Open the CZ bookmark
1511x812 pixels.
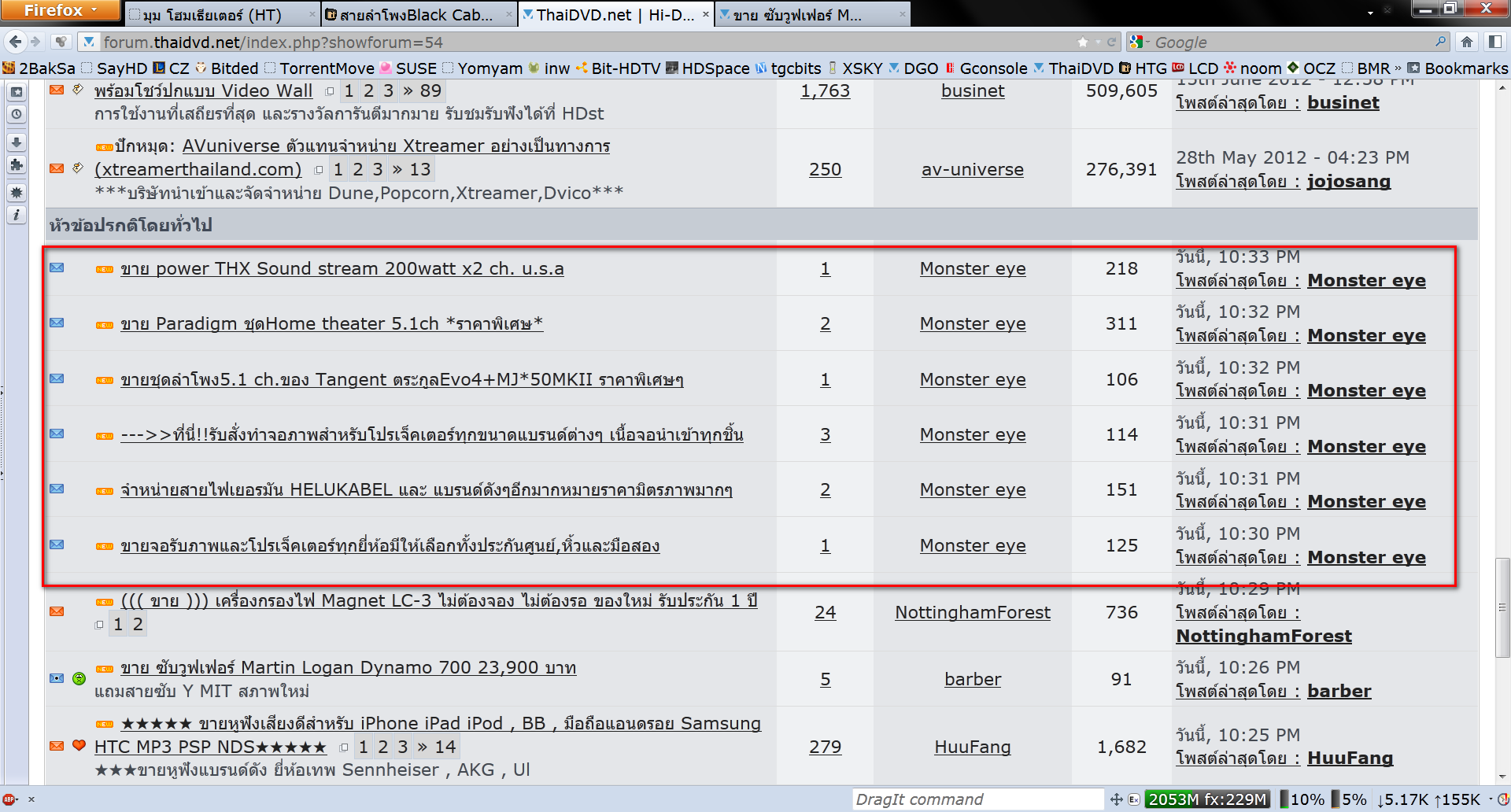click(x=172, y=68)
